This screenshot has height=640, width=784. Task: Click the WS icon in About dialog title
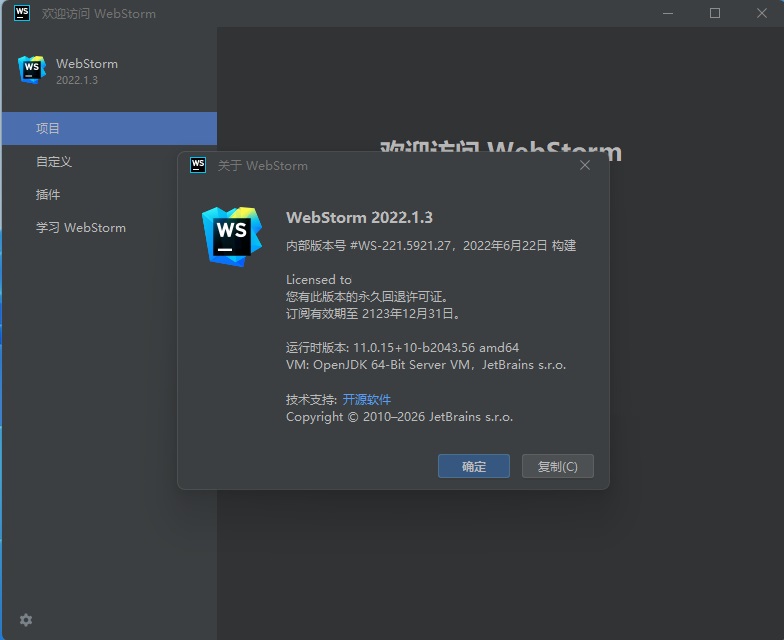coord(198,165)
